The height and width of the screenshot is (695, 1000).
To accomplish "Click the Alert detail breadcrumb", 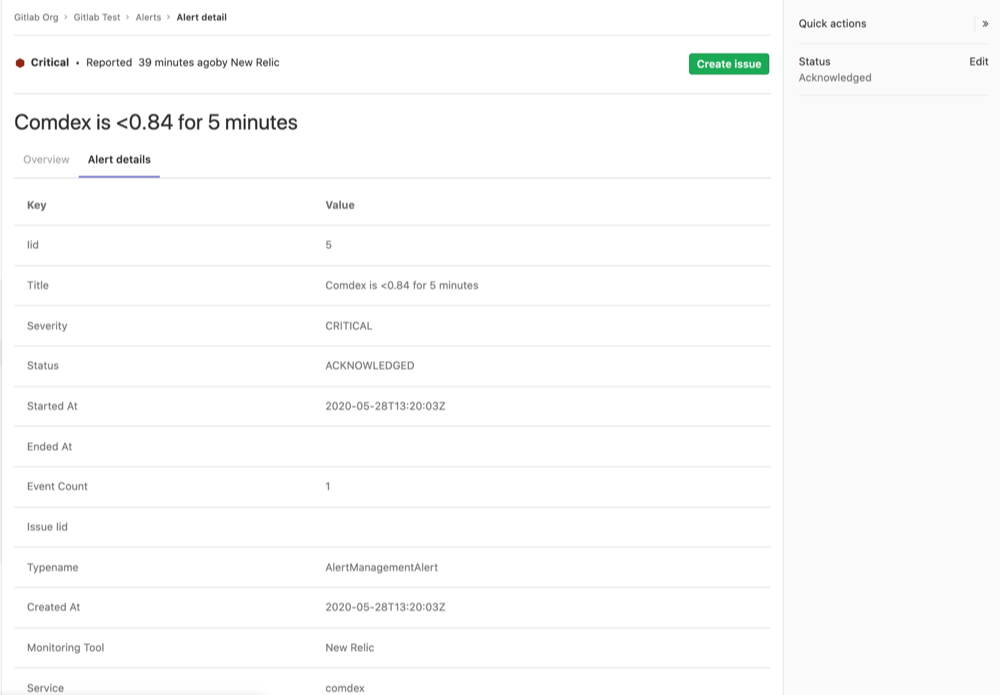I will [202, 17].
